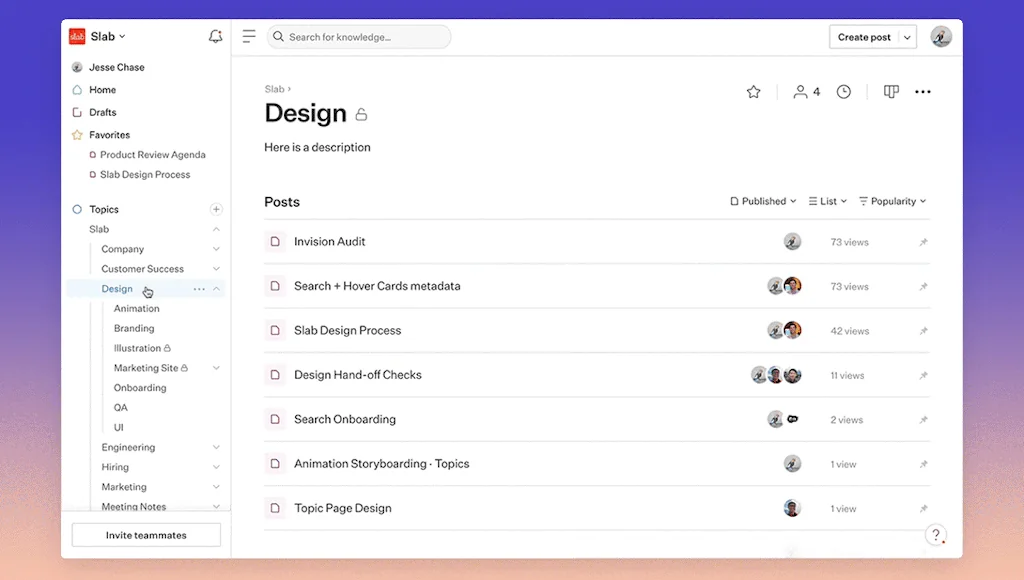Image resolution: width=1024 pixels, height=580 pixels.
Task: Open the Published filter dropdown
Action: click(762, 201)
